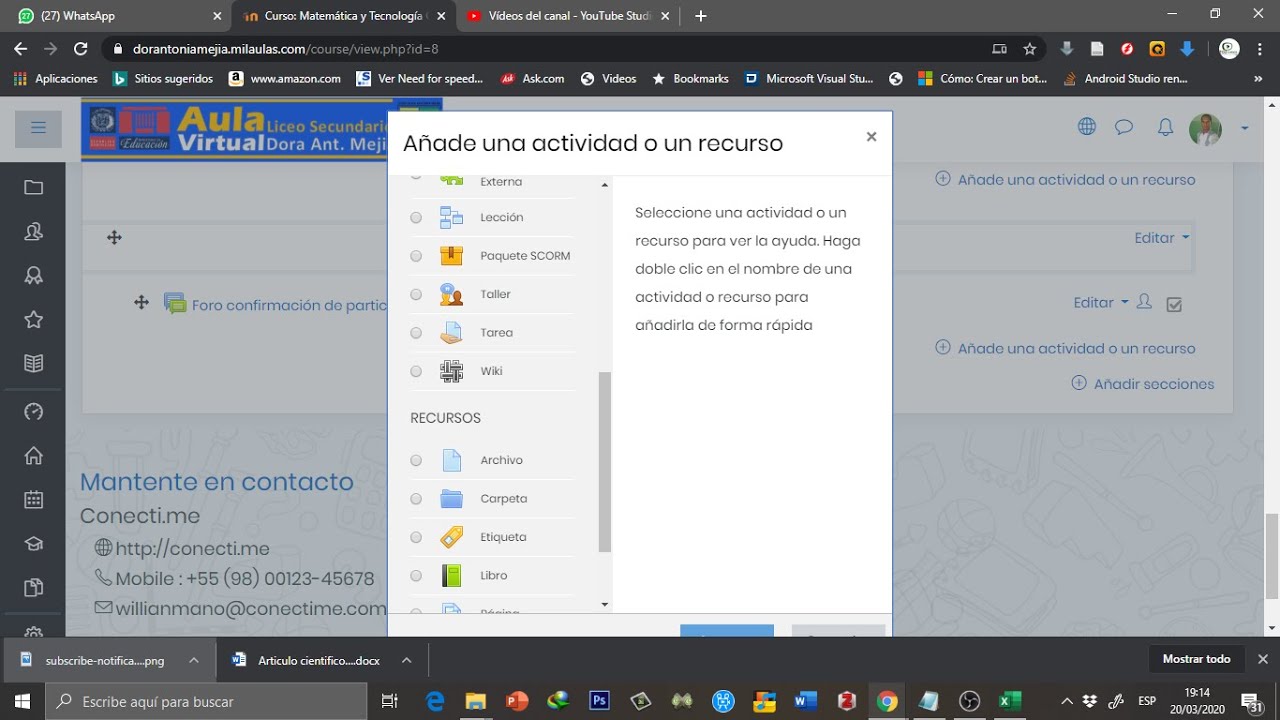Screen dimensions: 1280x720
Task: Click Añadir secciones link
Action: coord(1143,384)
